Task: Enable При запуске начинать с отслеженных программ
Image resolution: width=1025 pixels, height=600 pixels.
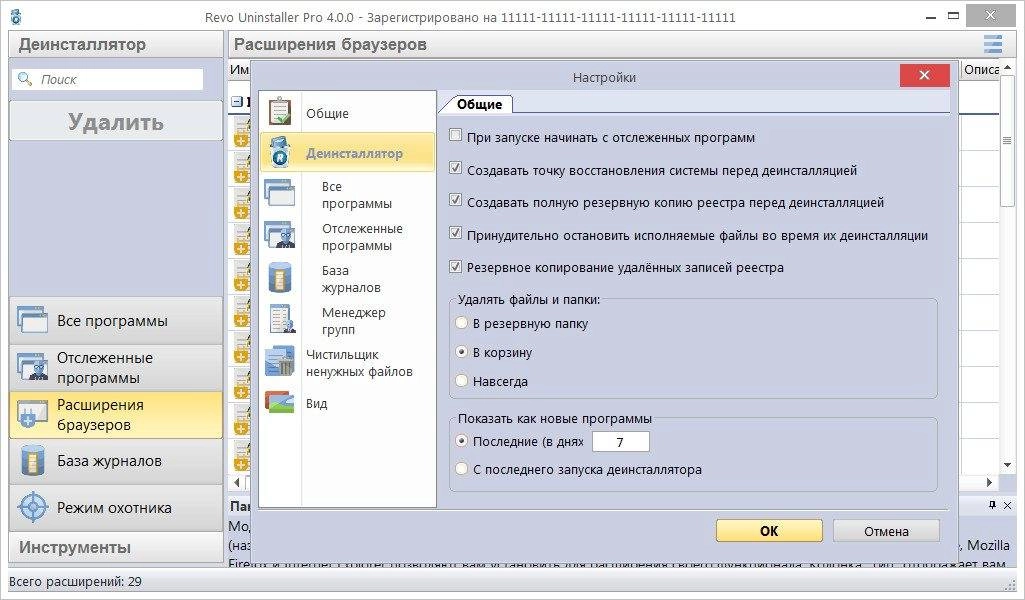Action: pos(456,136)
